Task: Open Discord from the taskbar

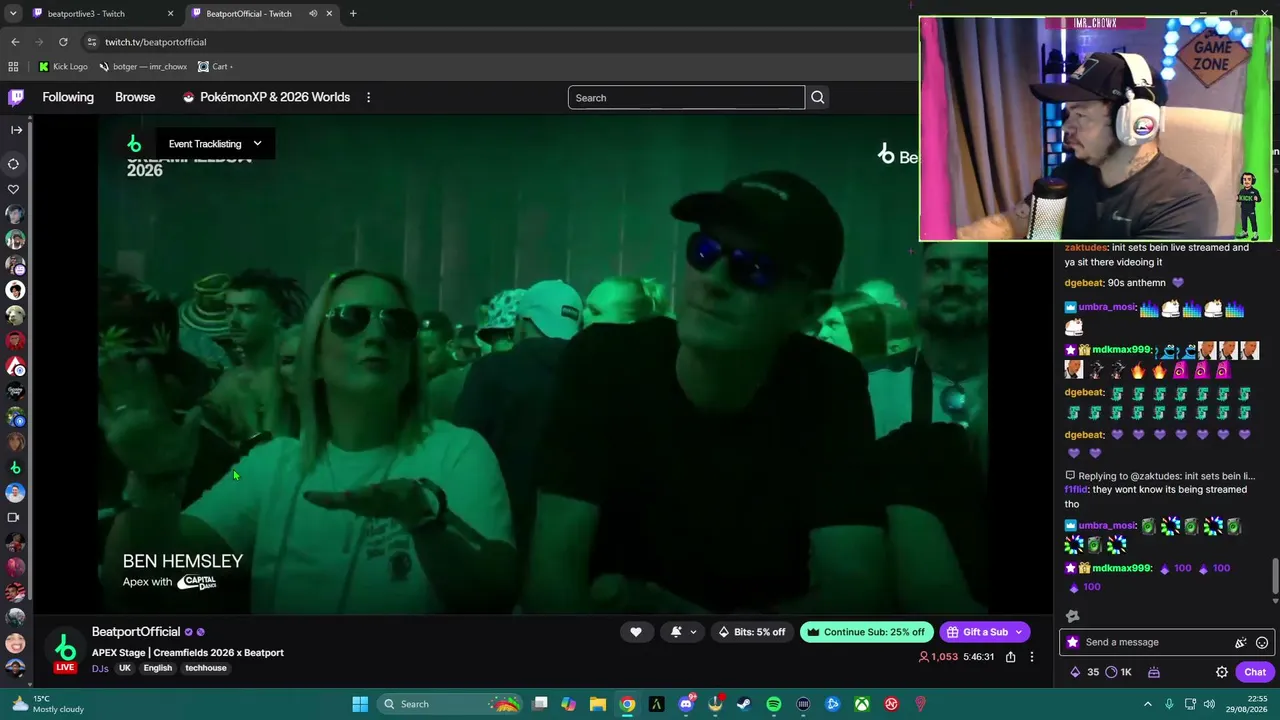Action: pos(686,704)
